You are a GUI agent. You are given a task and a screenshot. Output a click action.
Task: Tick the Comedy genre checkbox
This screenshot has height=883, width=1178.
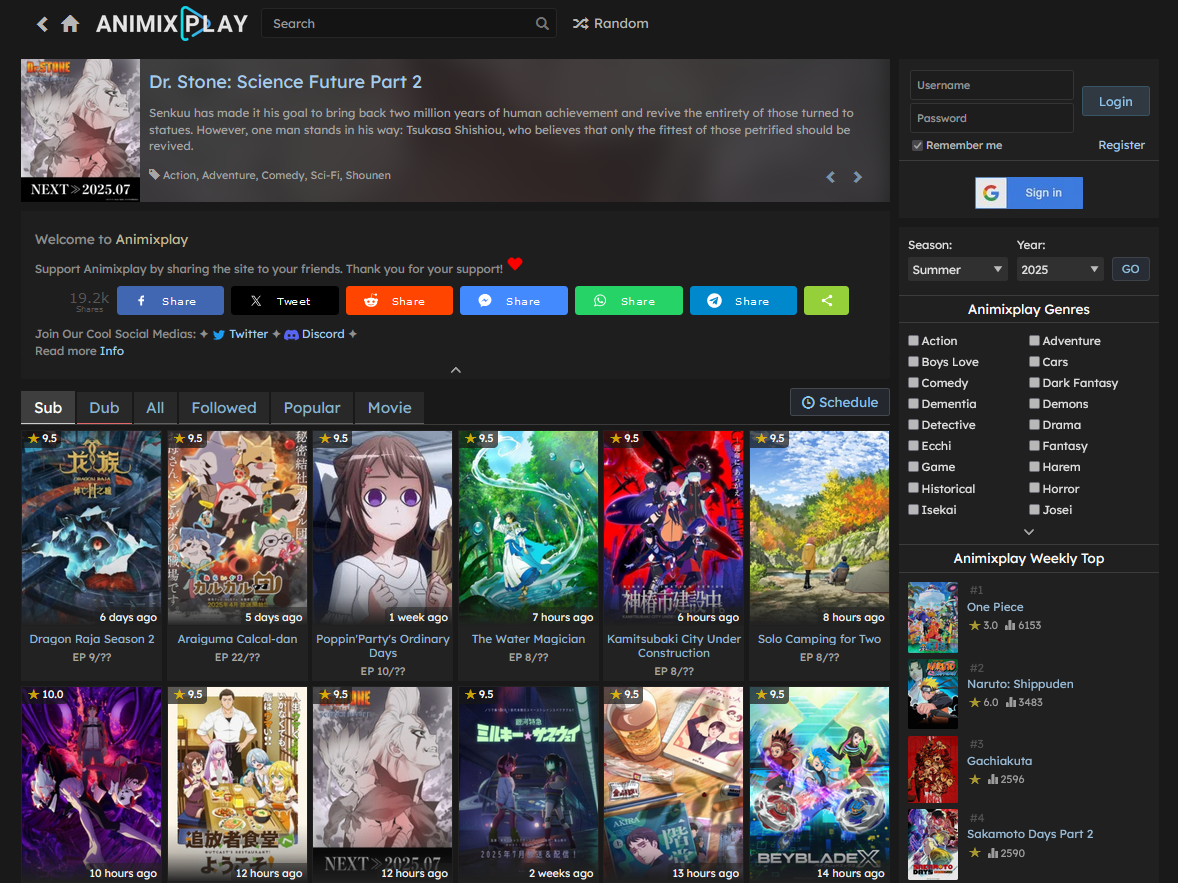(x=914, y=383)
